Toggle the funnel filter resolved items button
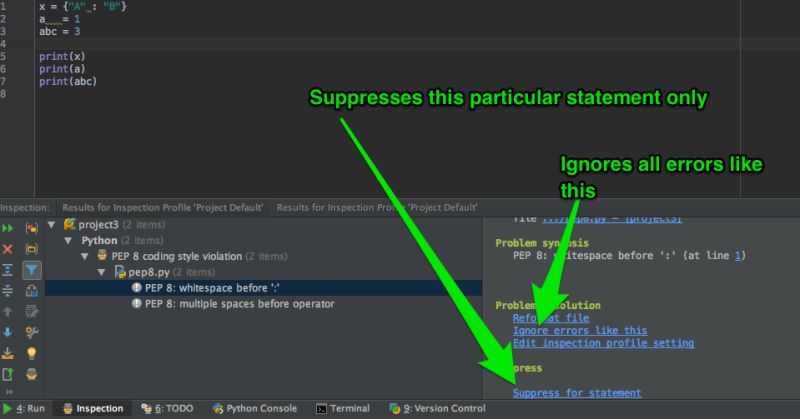The height and width of the screenshot is (419, 800). click(32, 270)
